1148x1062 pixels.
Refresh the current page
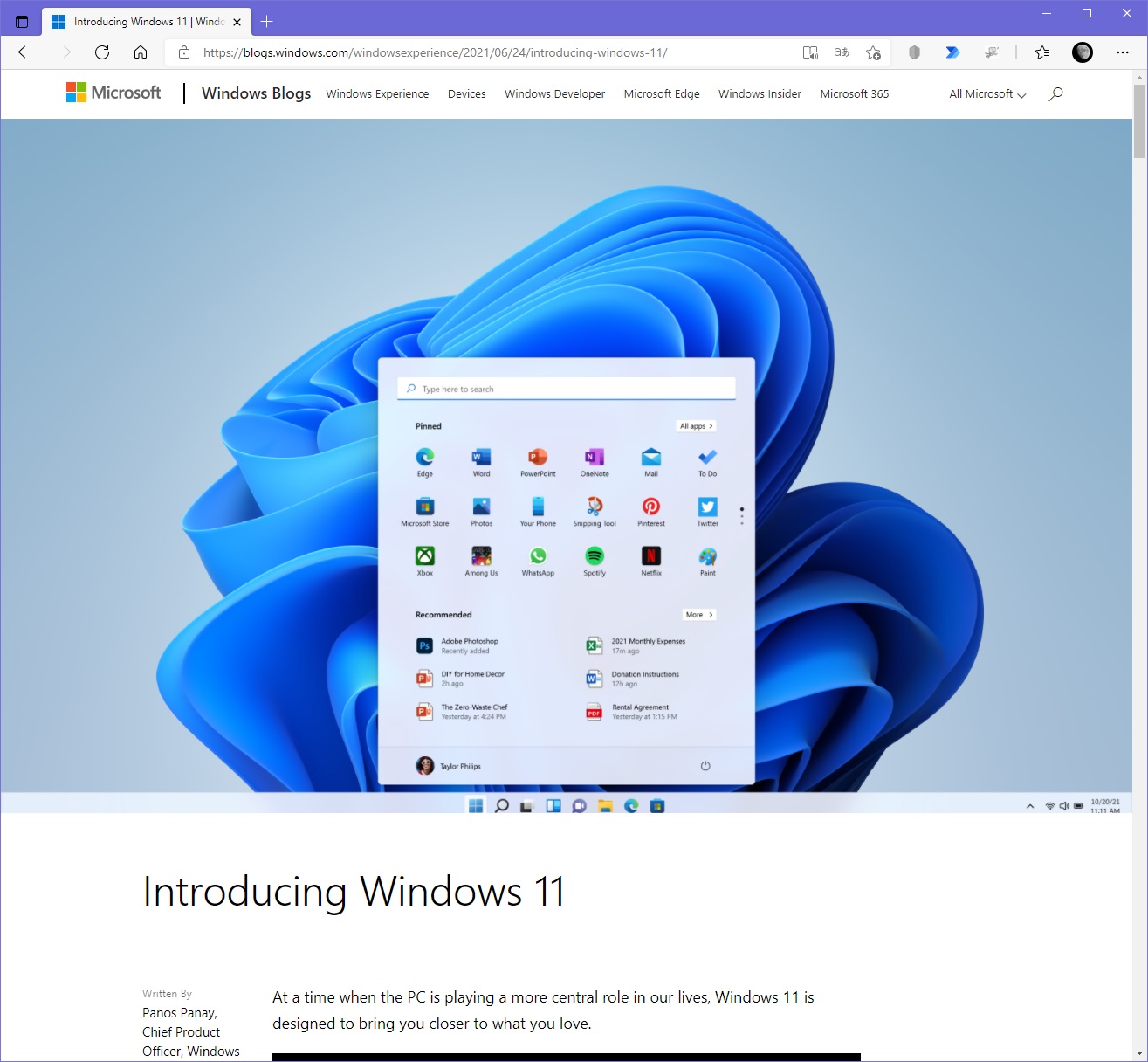pyautogui.click(x=102, y=52)
